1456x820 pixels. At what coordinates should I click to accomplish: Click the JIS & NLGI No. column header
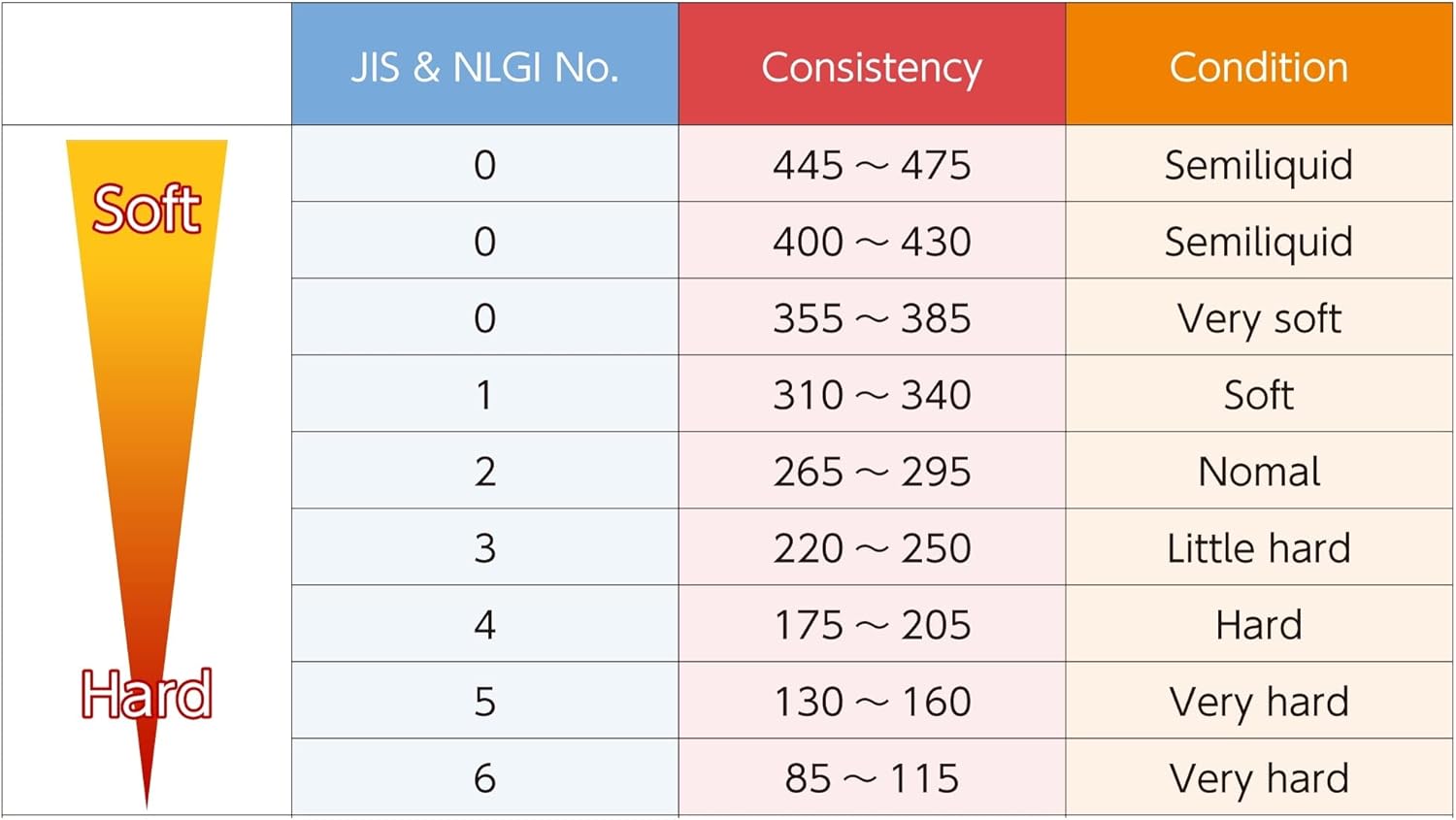[485, 64]
